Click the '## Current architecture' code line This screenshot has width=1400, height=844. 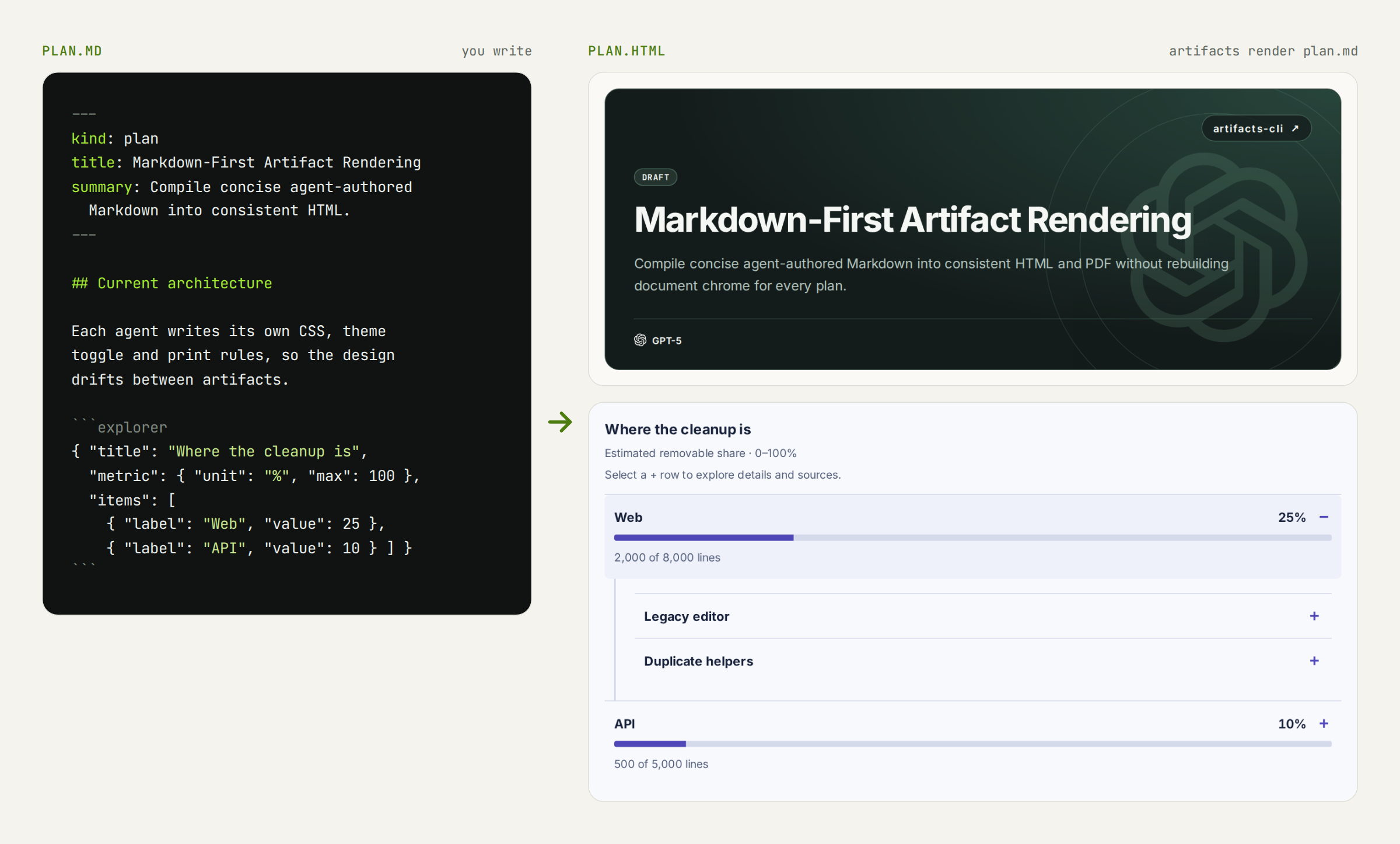click(x=171, y=283)
